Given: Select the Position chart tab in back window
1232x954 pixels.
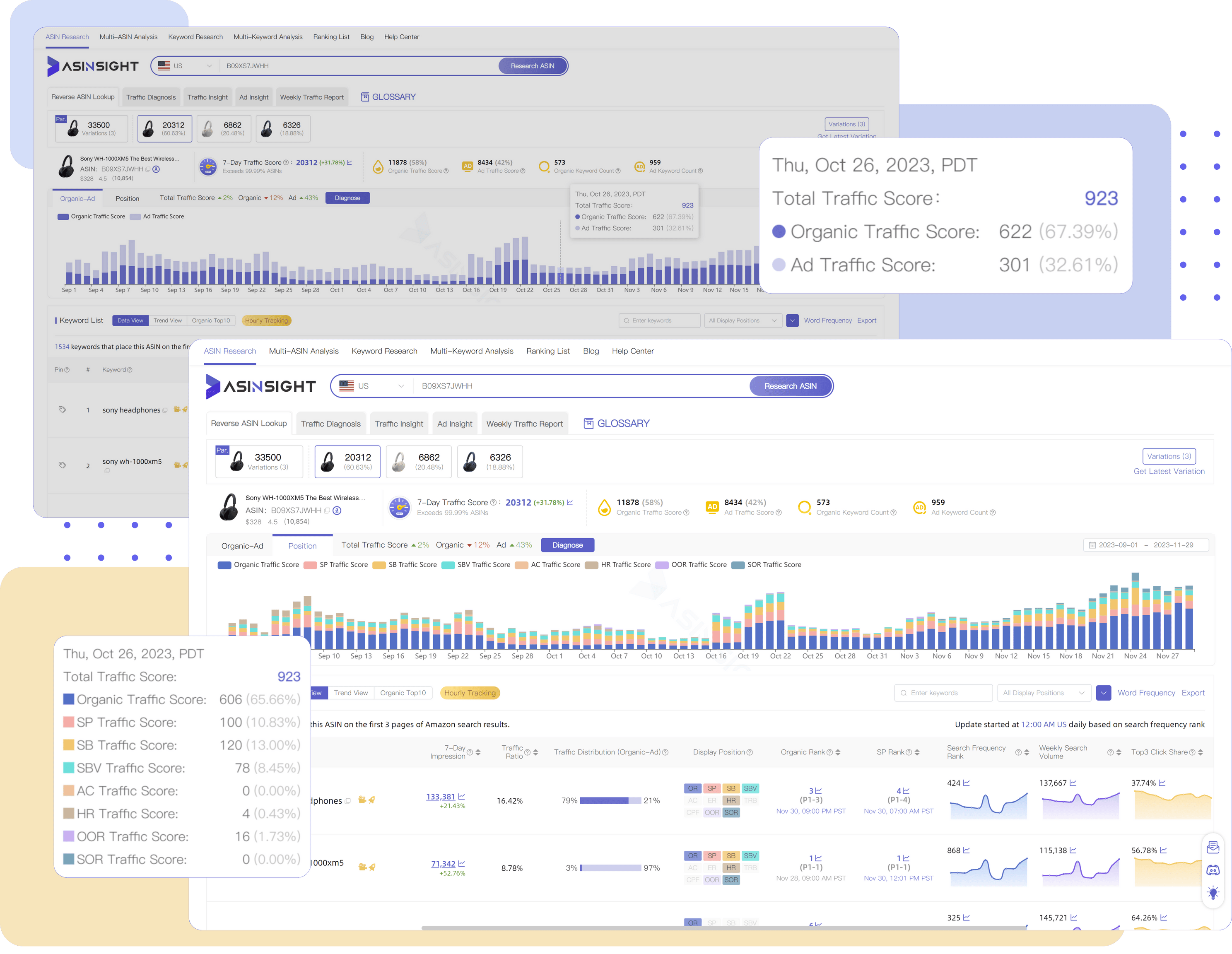Looking at the screenshot, I should pyautogui.click(x=128, y=199).
